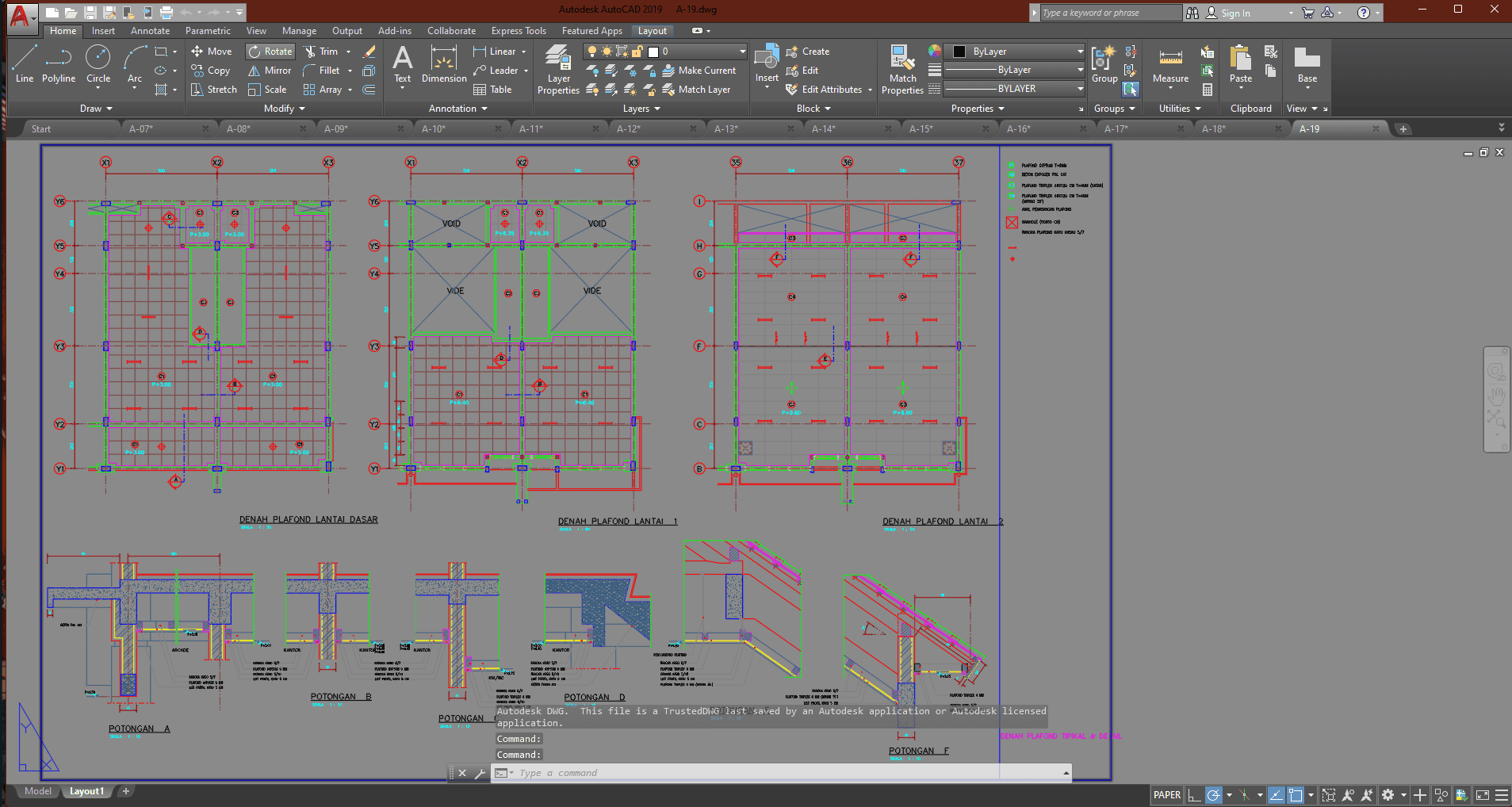This screenshot has height=807, width=1512.
Task: Click the Dimension tool
Action: [444, 63]
